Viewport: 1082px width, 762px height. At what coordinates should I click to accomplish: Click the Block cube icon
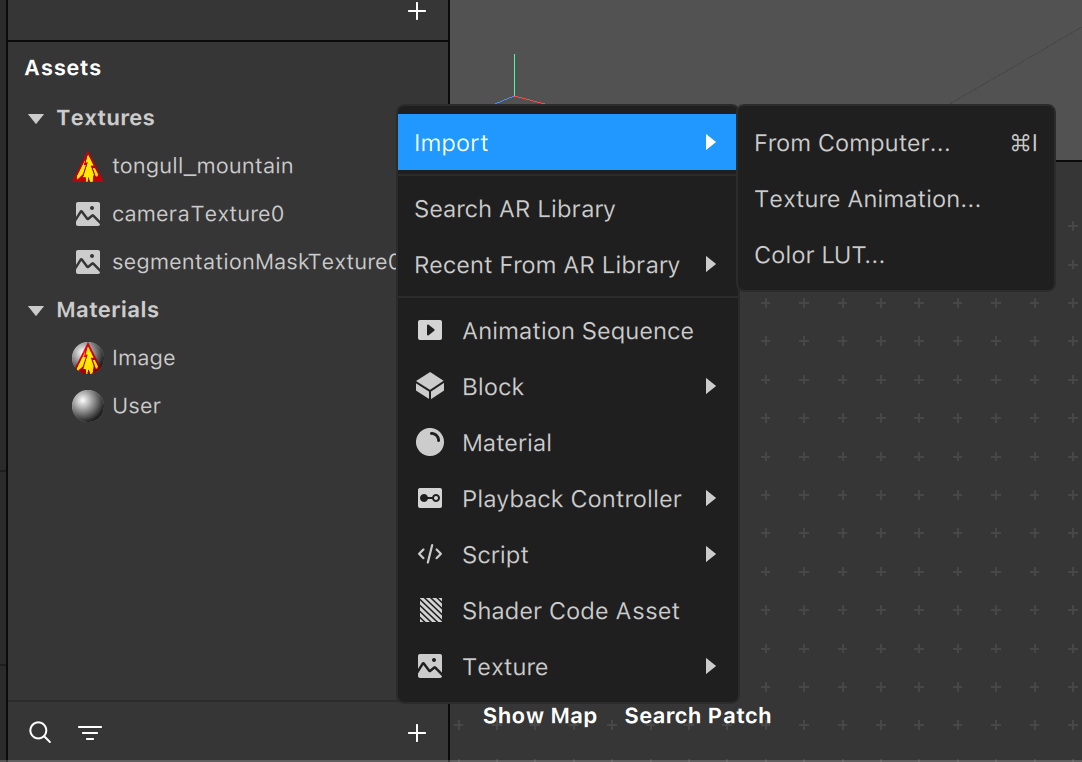pyautogui.click(x=430, y=387)
